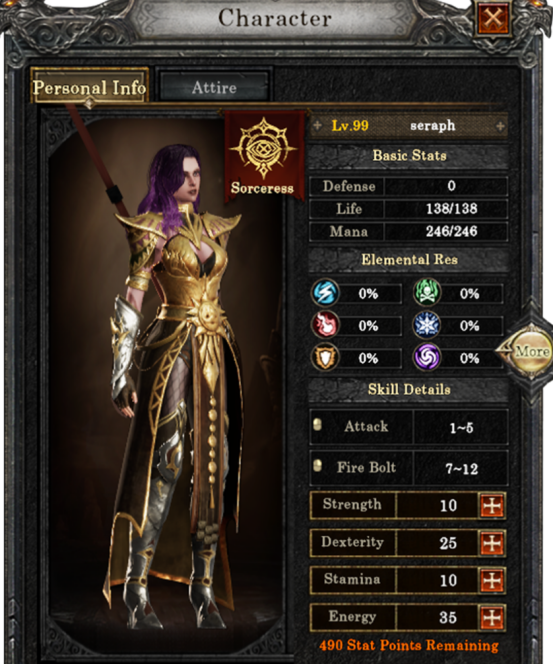The height and width of the screenshot is (664, 554).
Task: Click the small icon beside Attack
Action: pos(317,425)
